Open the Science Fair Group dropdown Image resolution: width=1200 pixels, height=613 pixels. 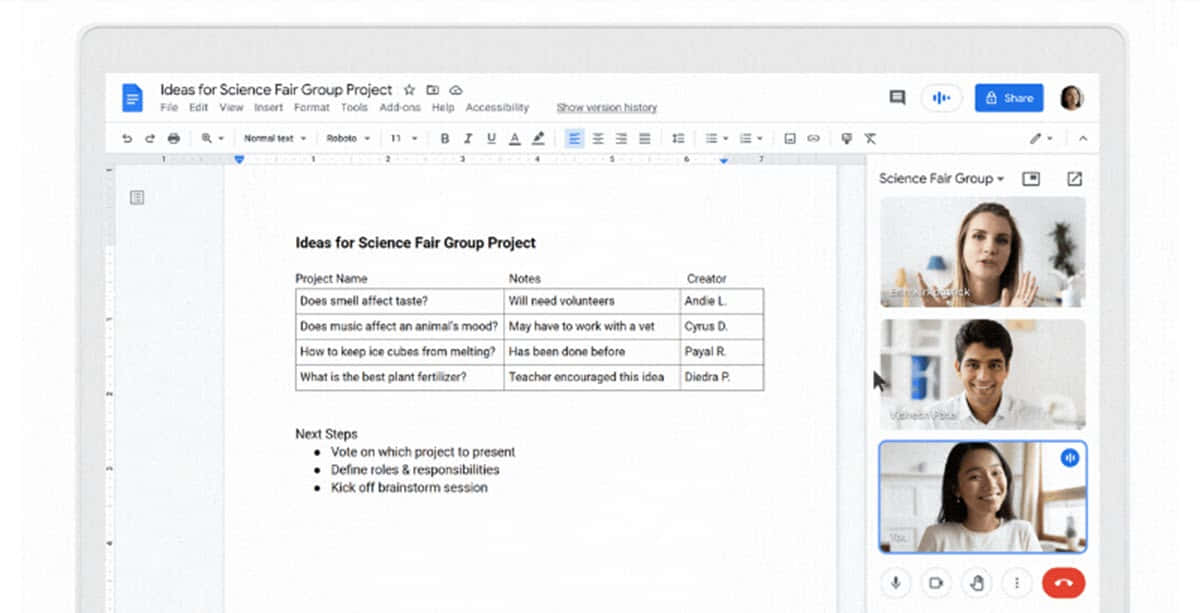click(x=941, y=179)
